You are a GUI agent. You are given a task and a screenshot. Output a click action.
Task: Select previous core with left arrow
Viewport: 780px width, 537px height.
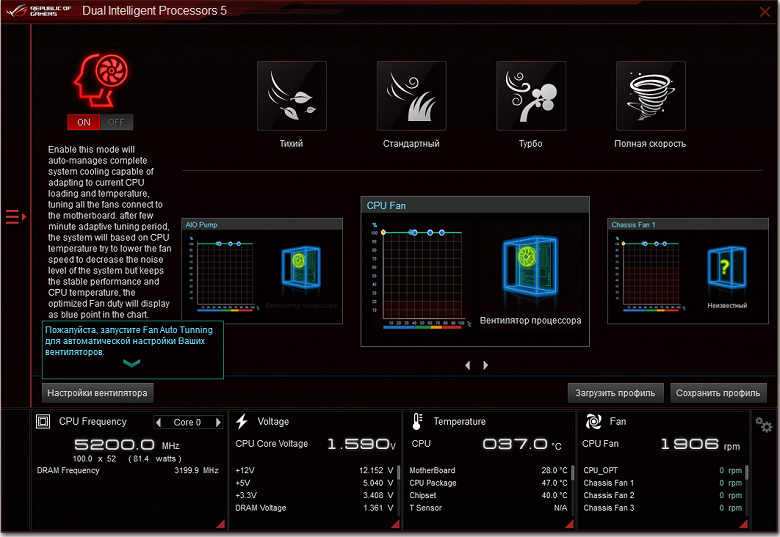159,422
